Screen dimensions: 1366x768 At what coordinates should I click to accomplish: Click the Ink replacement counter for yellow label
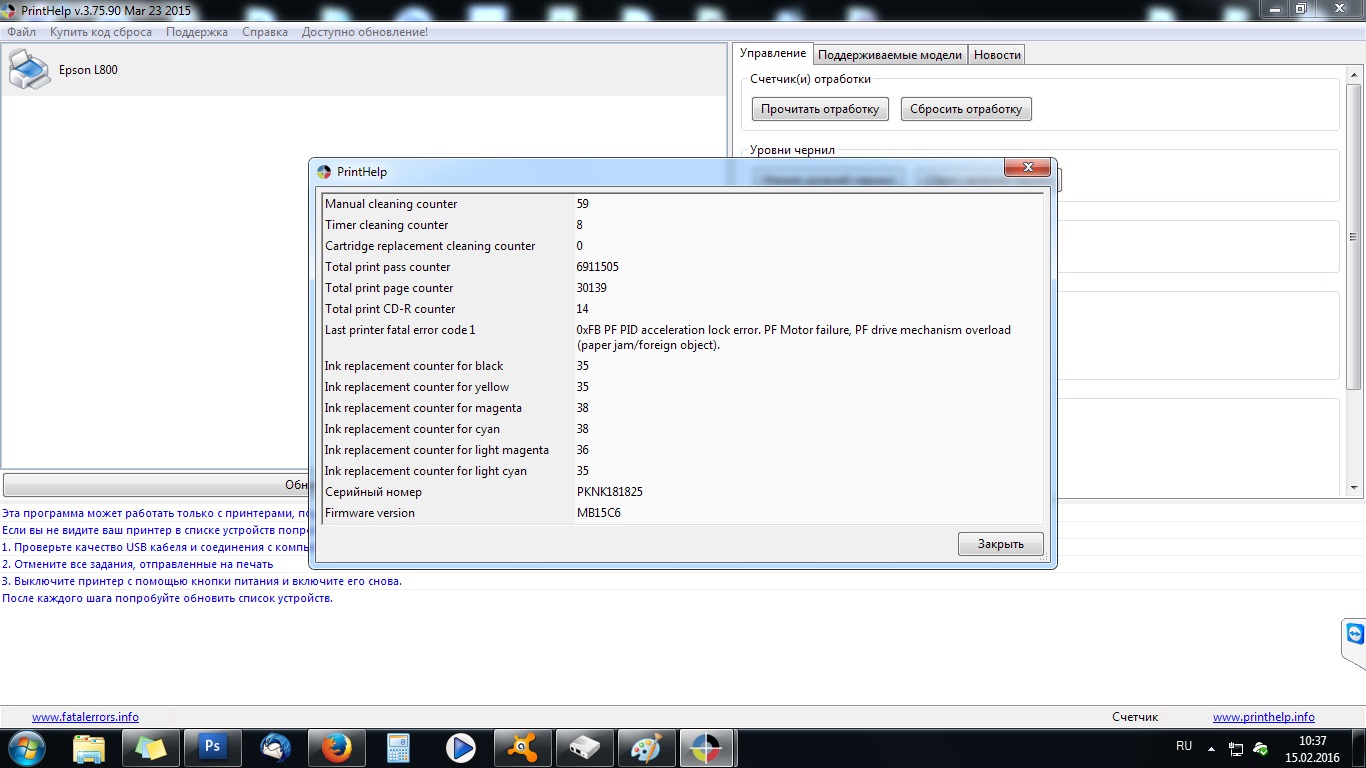click(x=417, y=387)
